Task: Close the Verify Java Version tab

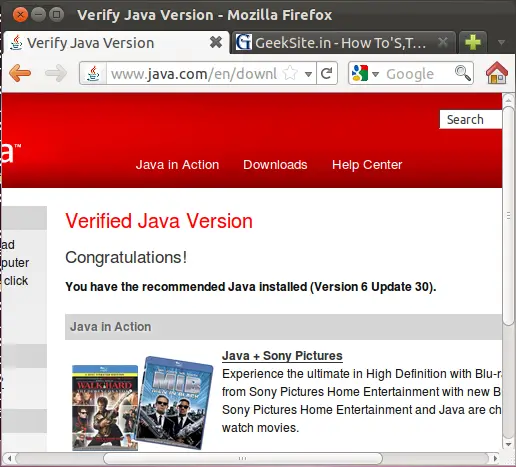Action: [x=216, y=42]
